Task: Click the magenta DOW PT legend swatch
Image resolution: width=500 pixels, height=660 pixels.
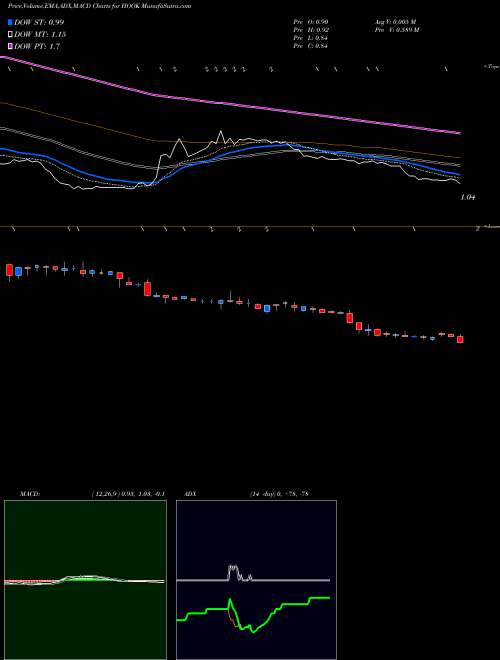Action: click(x=10, y=46)
